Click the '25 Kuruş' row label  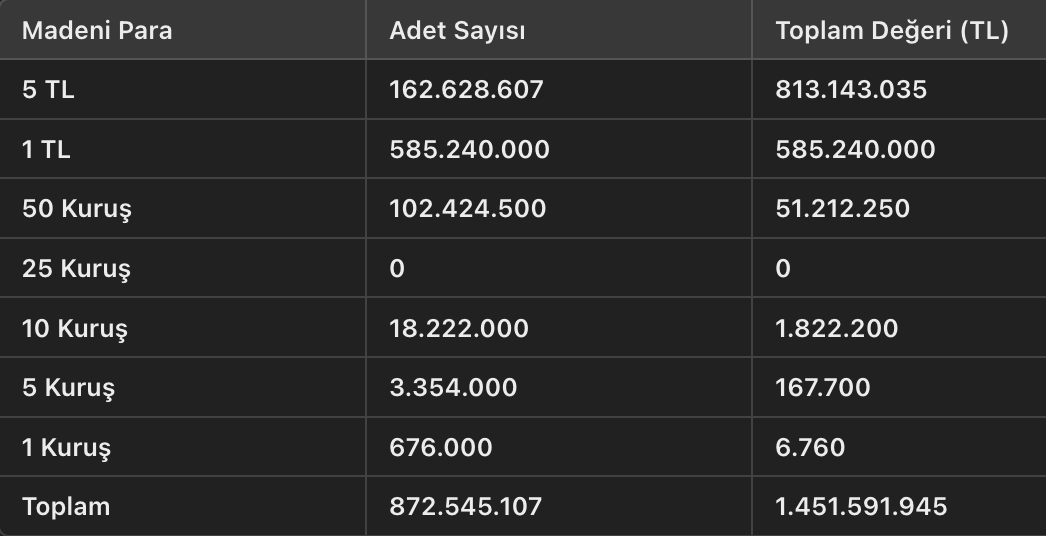(76, 269)
